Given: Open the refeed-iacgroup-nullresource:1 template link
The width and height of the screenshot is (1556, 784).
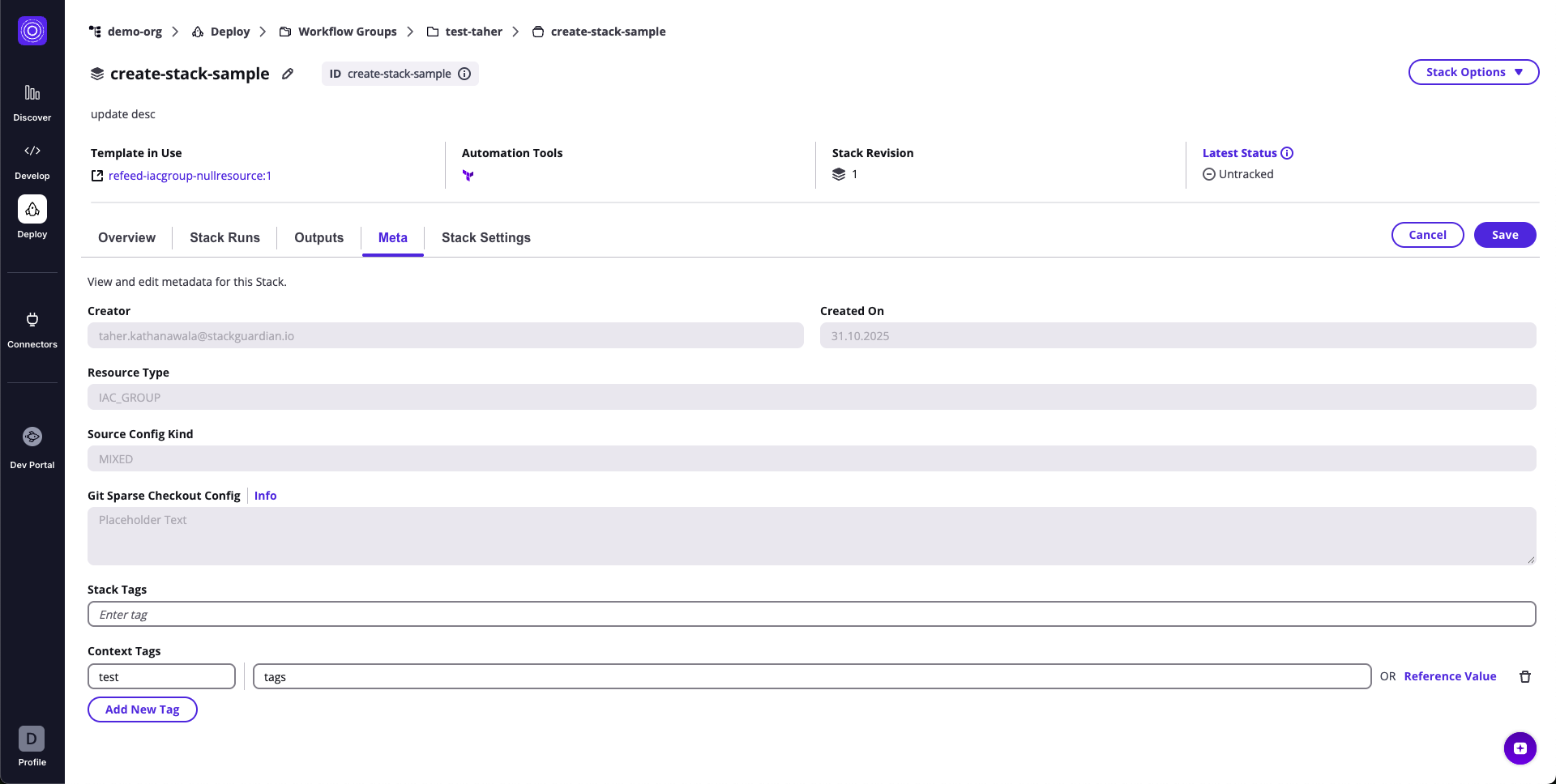Looking at the screenshot, I should 190,175.
